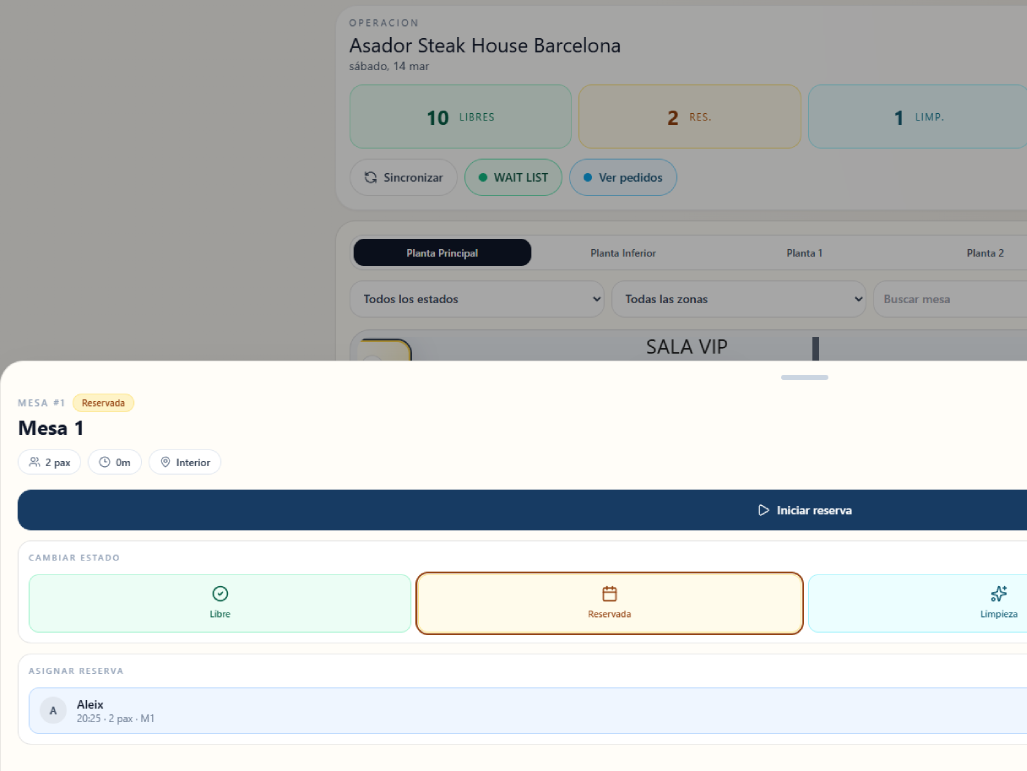Toggle the Ver pedidos pill
The image size is (1027, 771).
click(623, 178)
